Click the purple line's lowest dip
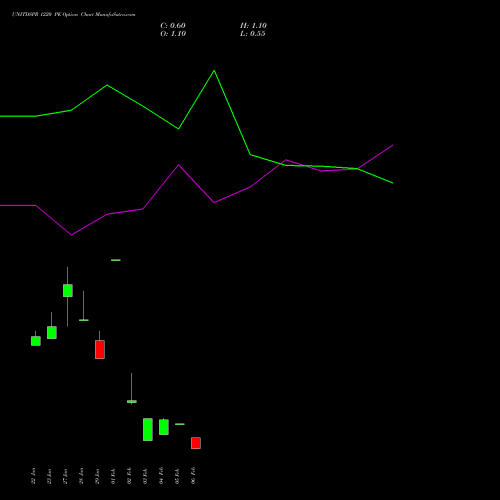This screenshot has width=500, height=500. 71,235
